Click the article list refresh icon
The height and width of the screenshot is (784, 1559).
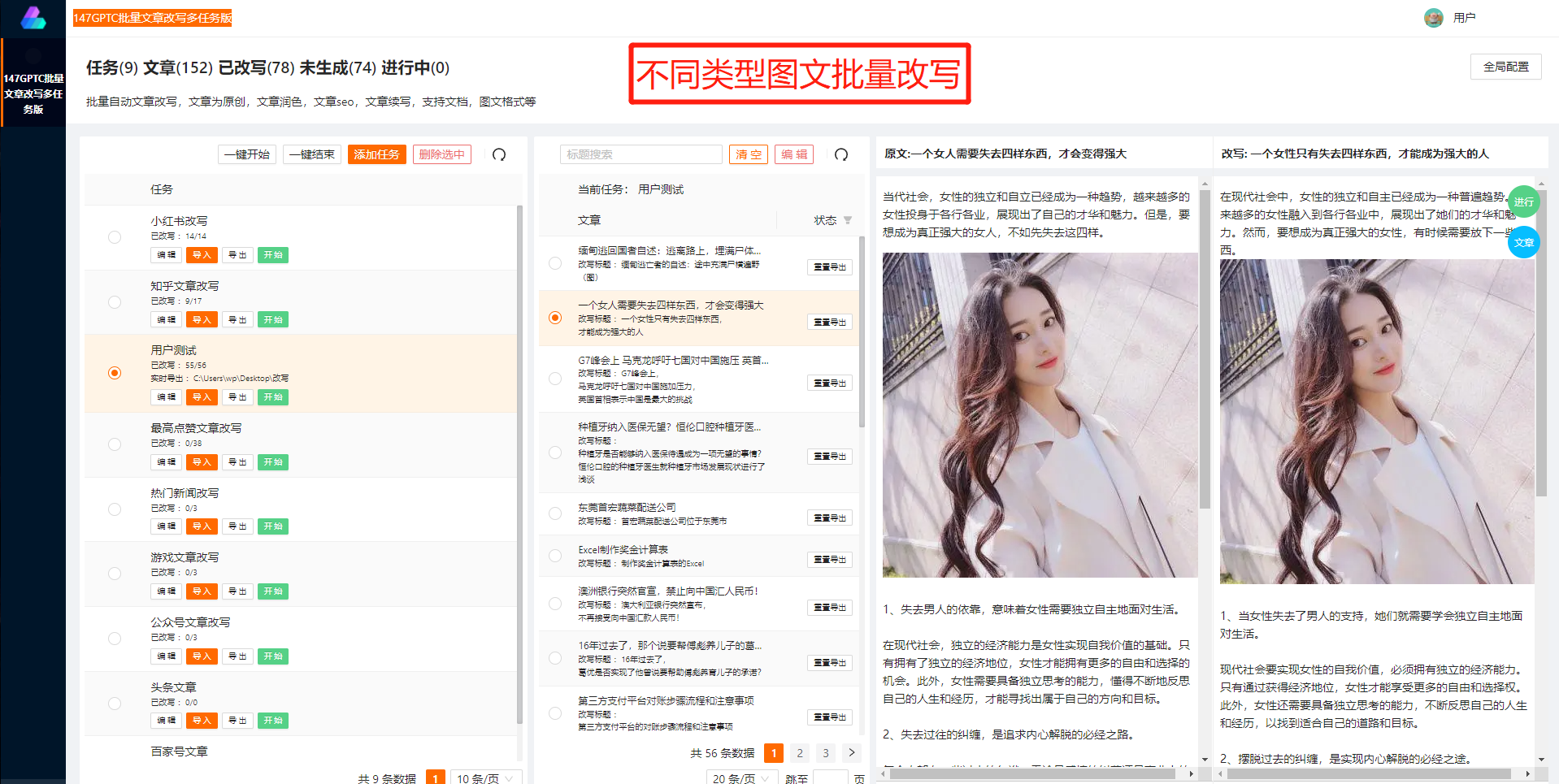(841, 154)
